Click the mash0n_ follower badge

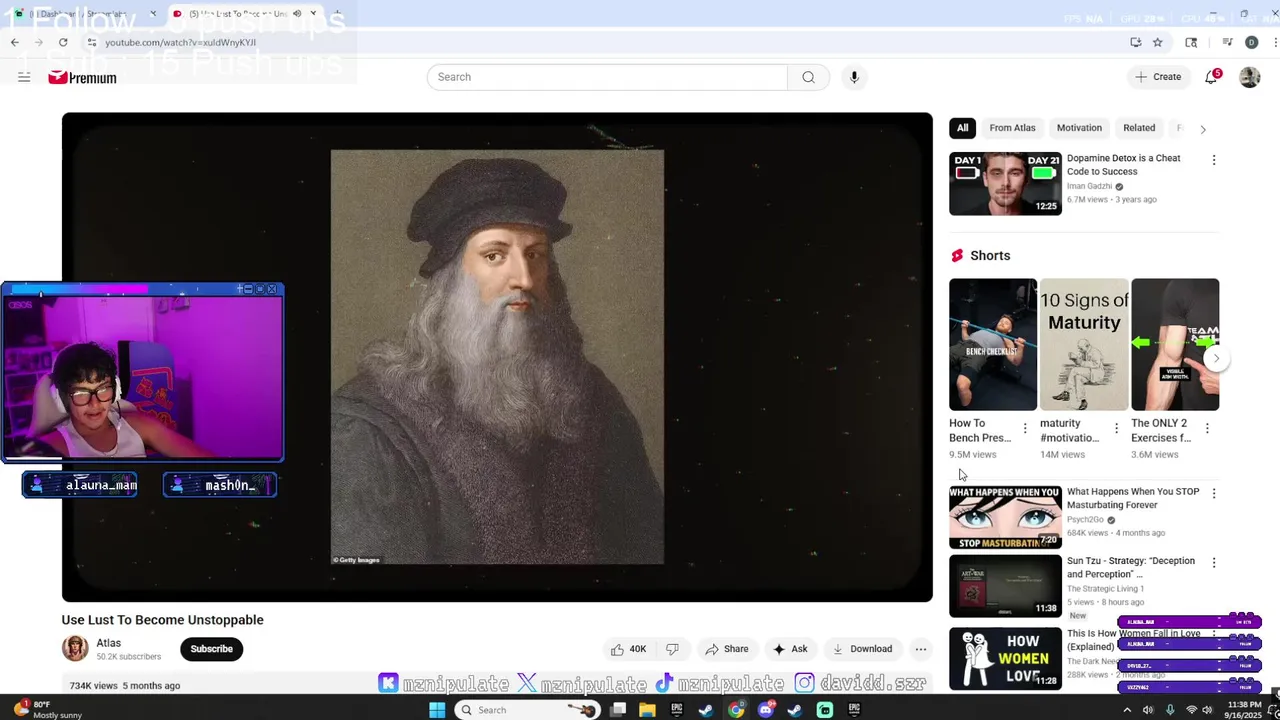[220, 485]
